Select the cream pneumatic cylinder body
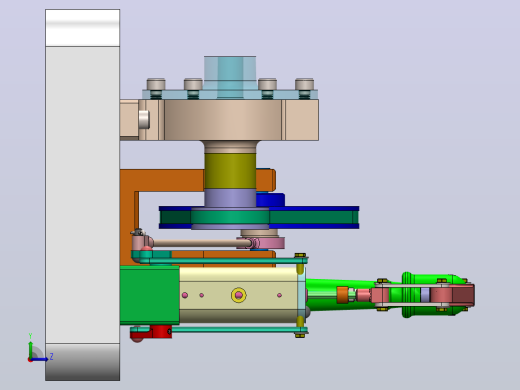 coord(238,295)
